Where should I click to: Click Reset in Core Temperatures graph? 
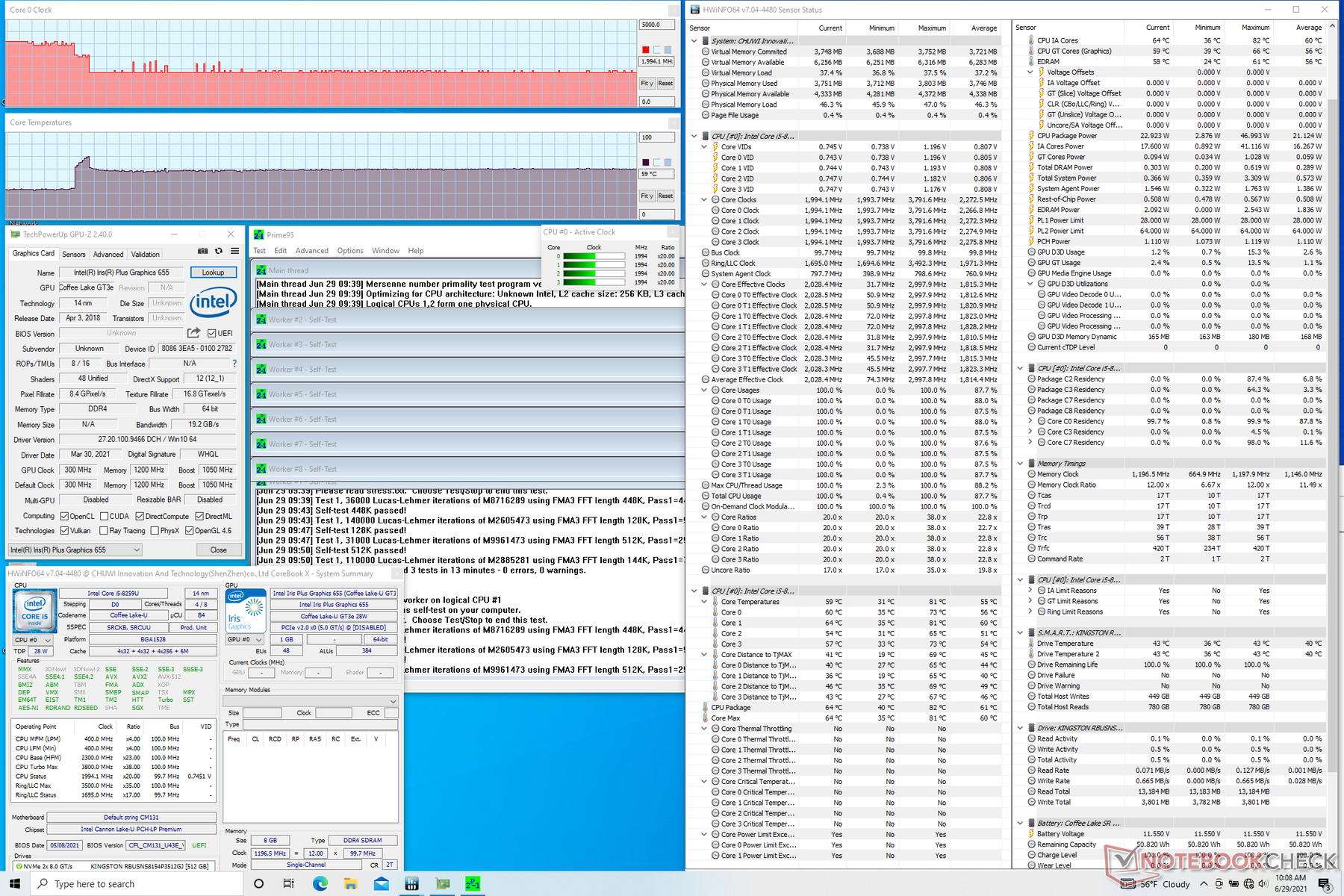[665, 196]
